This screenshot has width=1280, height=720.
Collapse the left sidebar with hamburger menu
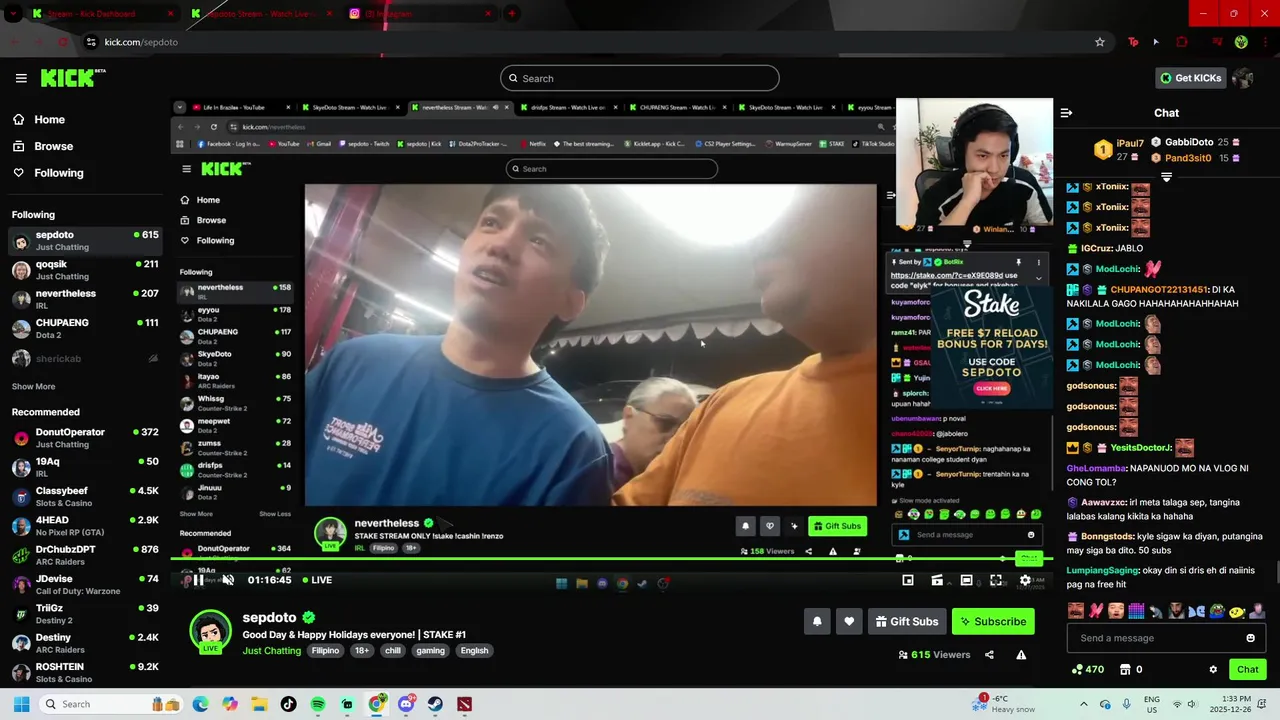21,78
